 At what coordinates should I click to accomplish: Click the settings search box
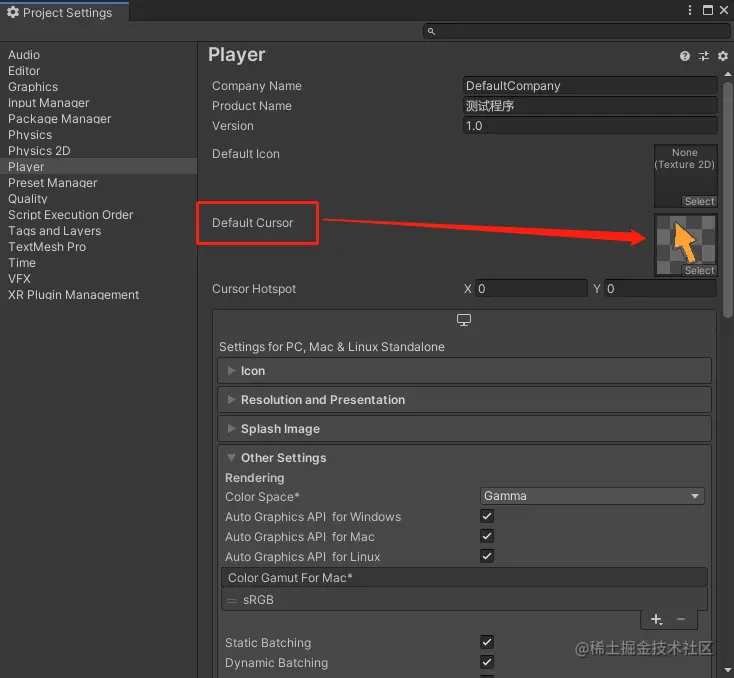576,31
